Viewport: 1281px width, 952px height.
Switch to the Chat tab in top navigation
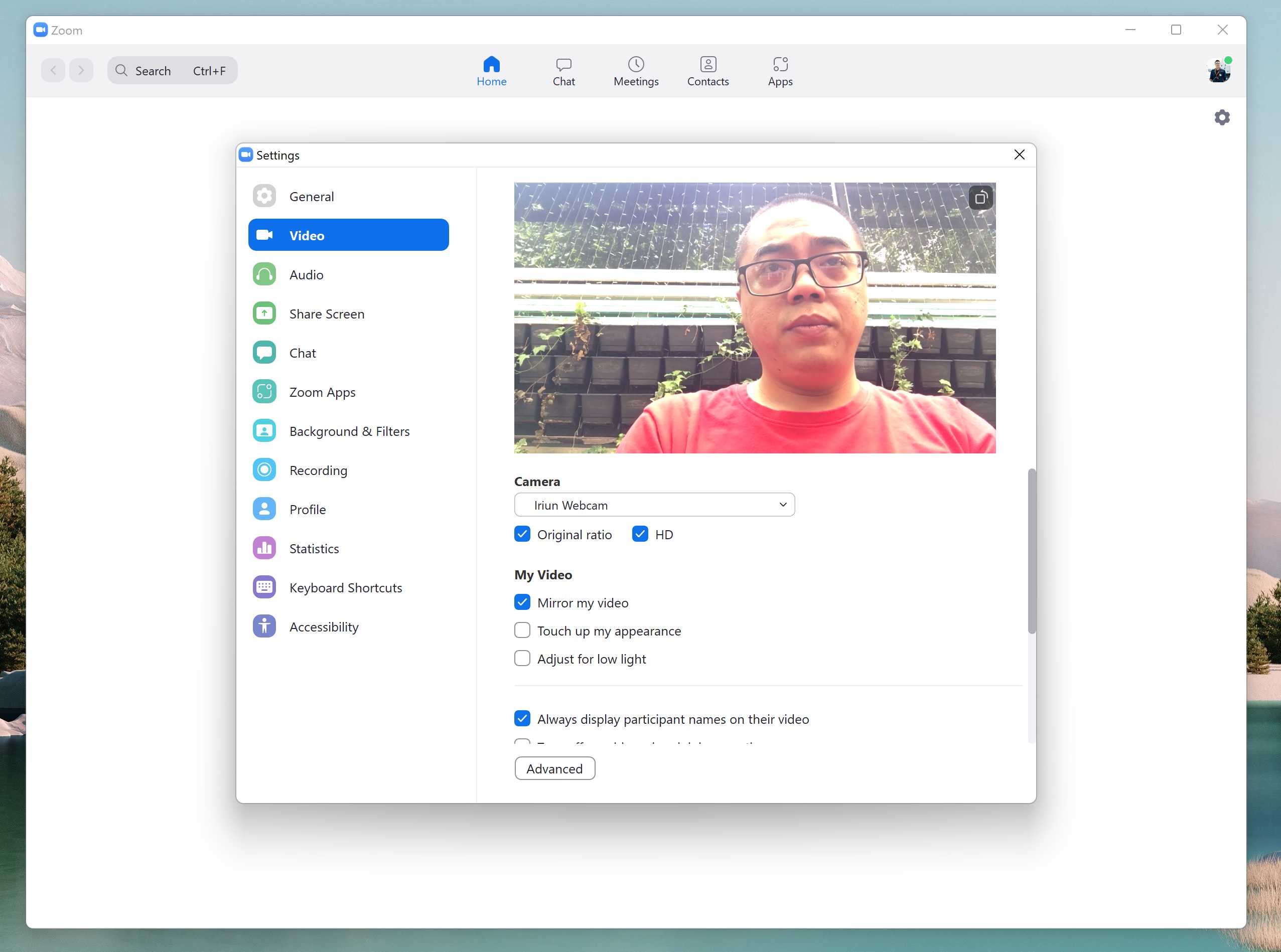(x=563, y=71)
